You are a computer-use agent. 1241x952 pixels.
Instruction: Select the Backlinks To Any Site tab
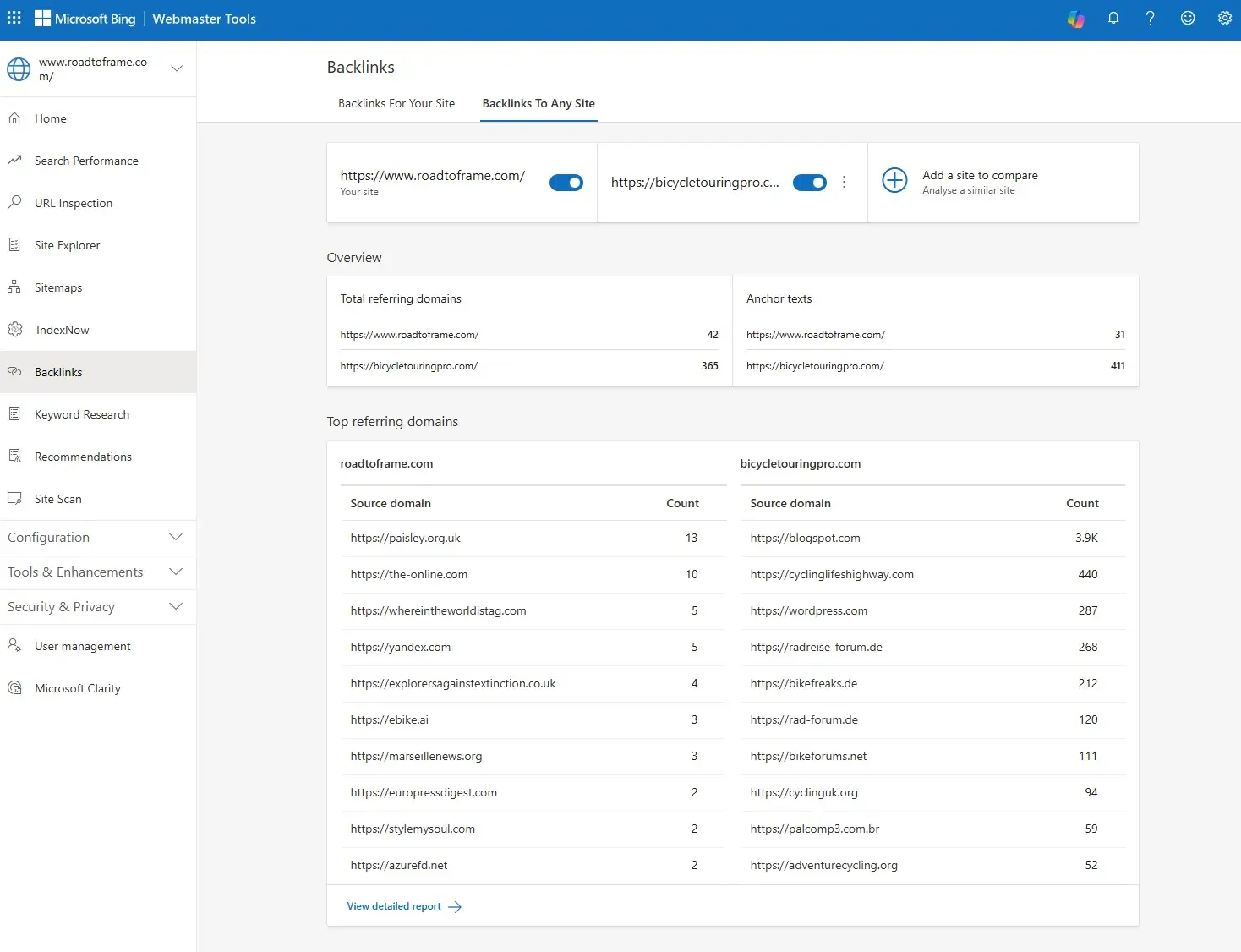tap(538, 103)
